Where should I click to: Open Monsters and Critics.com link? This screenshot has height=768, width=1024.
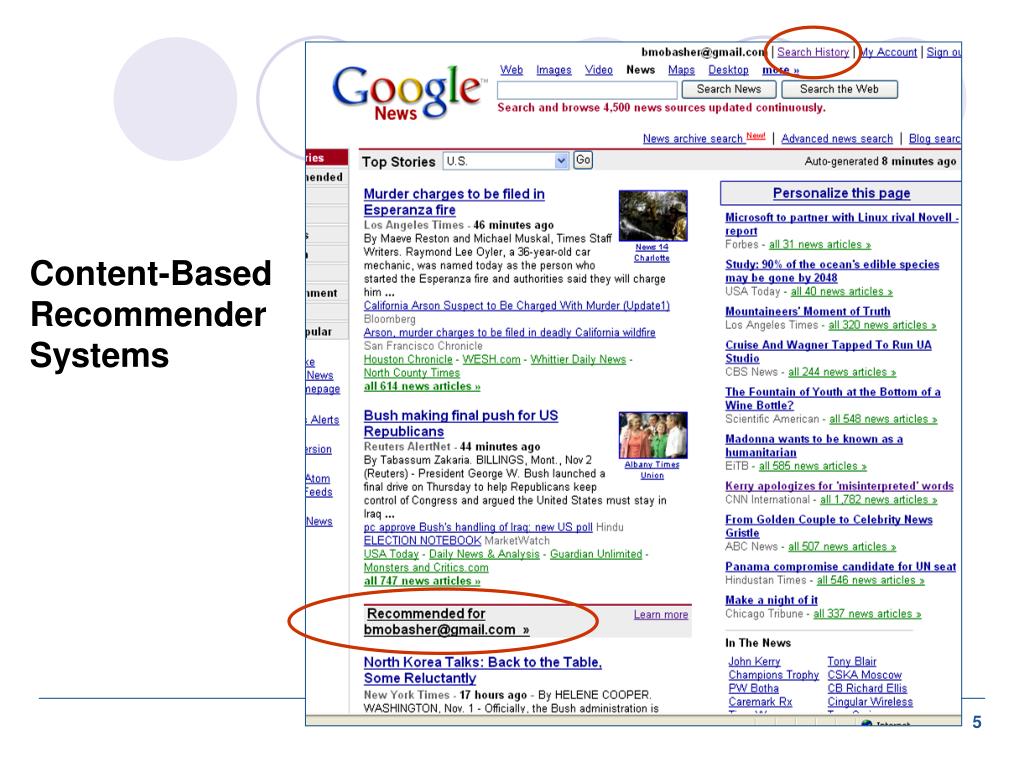pyautogui.click(x=426, y=568)
